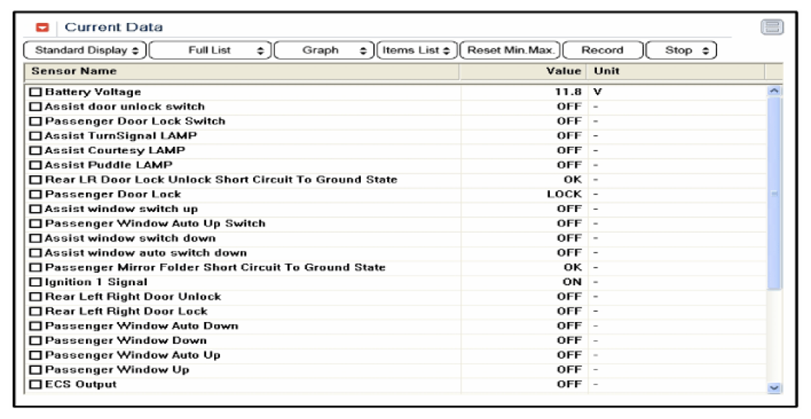Expand the Full List dropdown
The width and height of the screenshot is (811, 419).
click(x=211, y=50)
